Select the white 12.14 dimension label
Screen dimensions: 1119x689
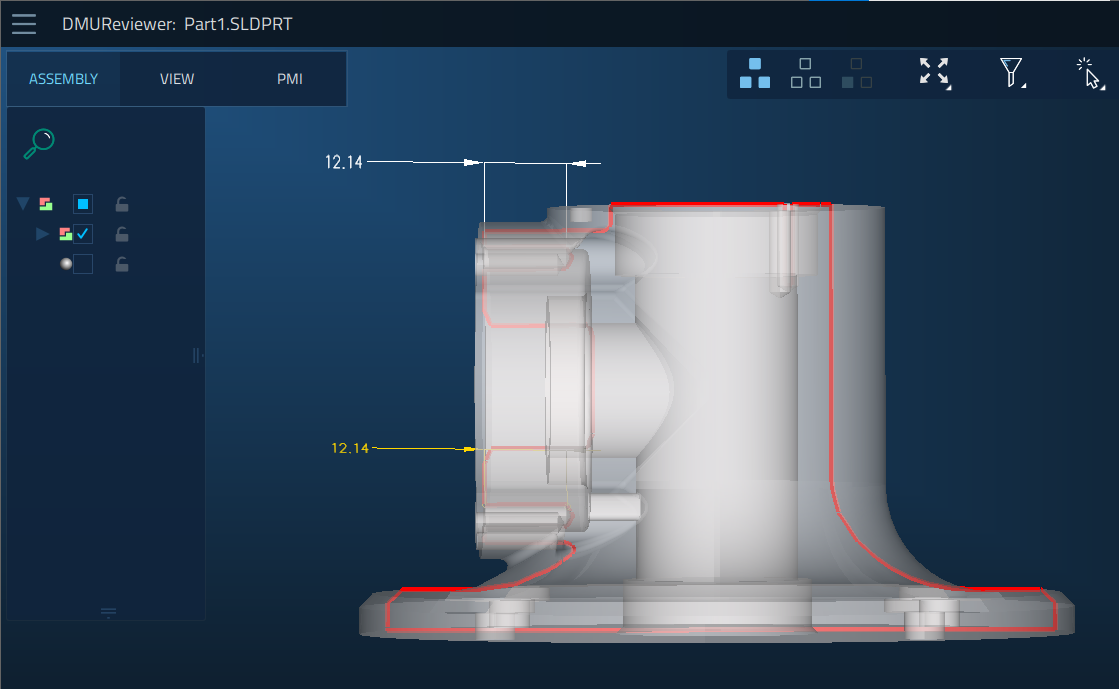pos(344,163)
